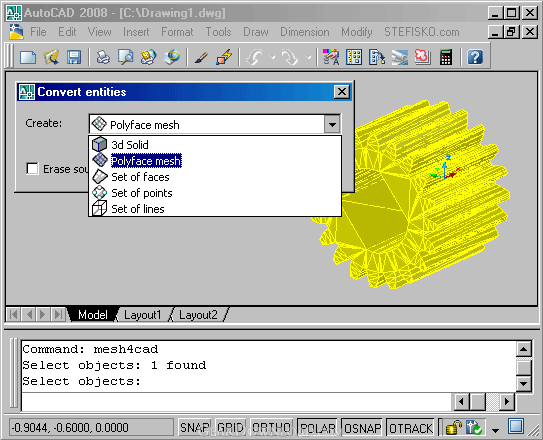This screenshot has width=543, height=440.
Task: Choose Set of points option
Action: 215,193
